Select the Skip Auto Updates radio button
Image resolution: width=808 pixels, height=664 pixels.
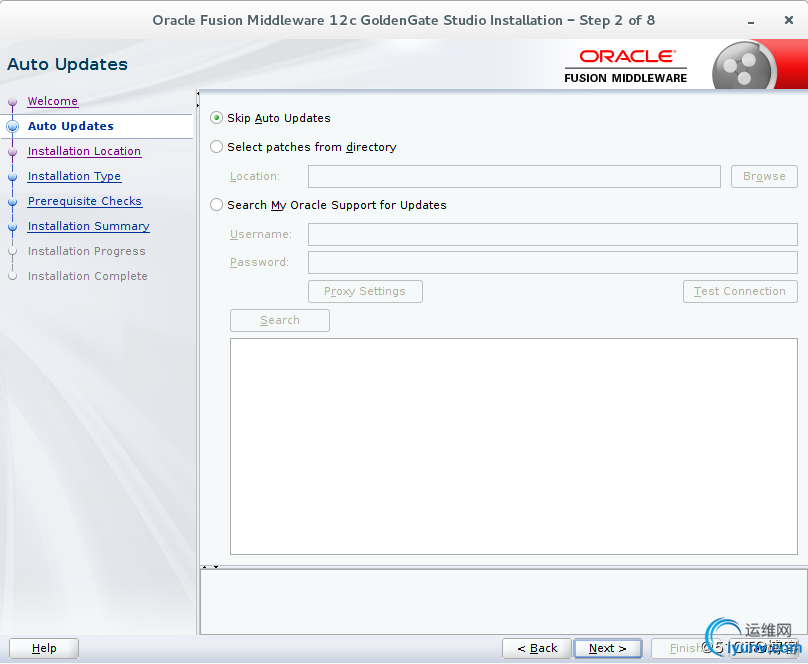[x=216, y=118]
